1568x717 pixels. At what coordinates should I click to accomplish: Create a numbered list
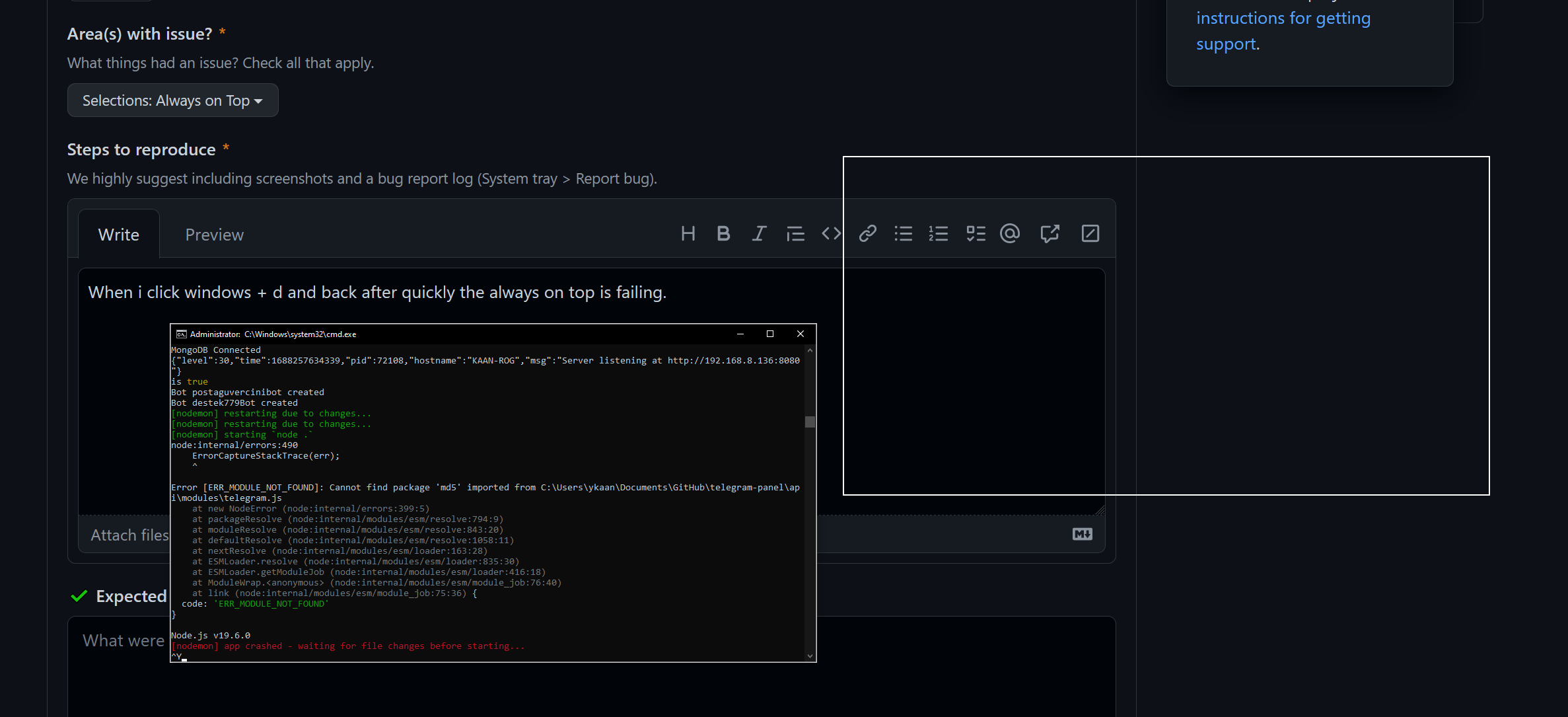[x=939, y=233]
